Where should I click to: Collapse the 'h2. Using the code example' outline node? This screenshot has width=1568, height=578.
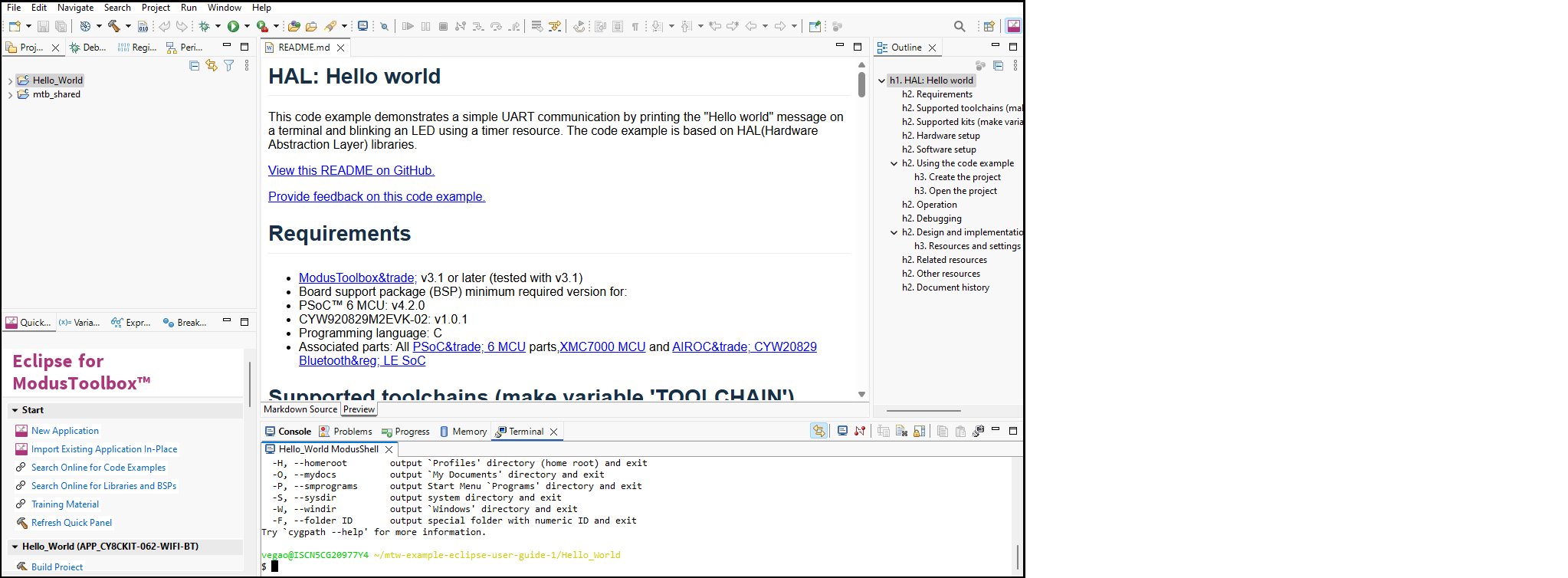pyautogui.click(x=894, y=163)
